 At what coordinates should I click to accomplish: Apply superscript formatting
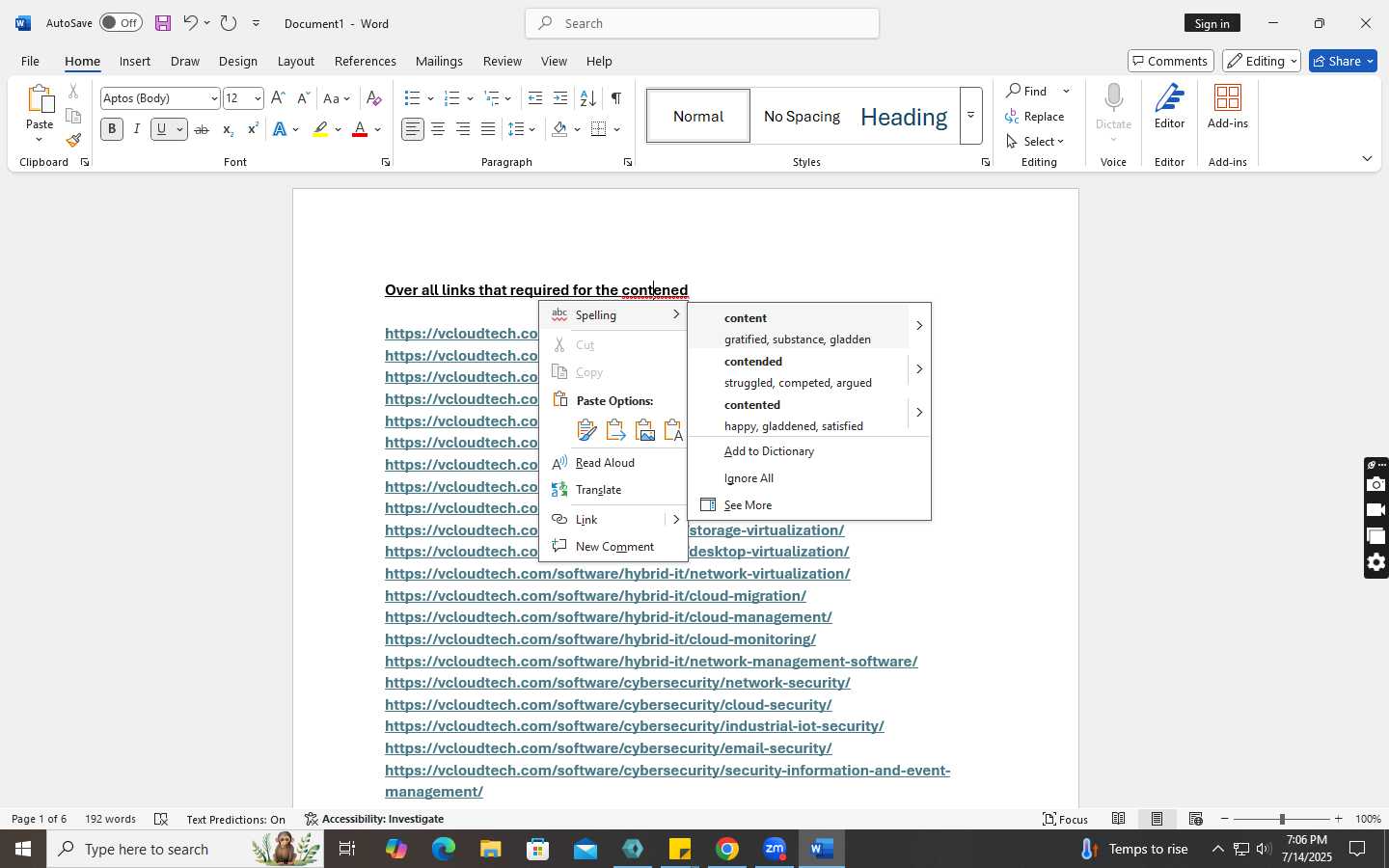coord(253,129)
